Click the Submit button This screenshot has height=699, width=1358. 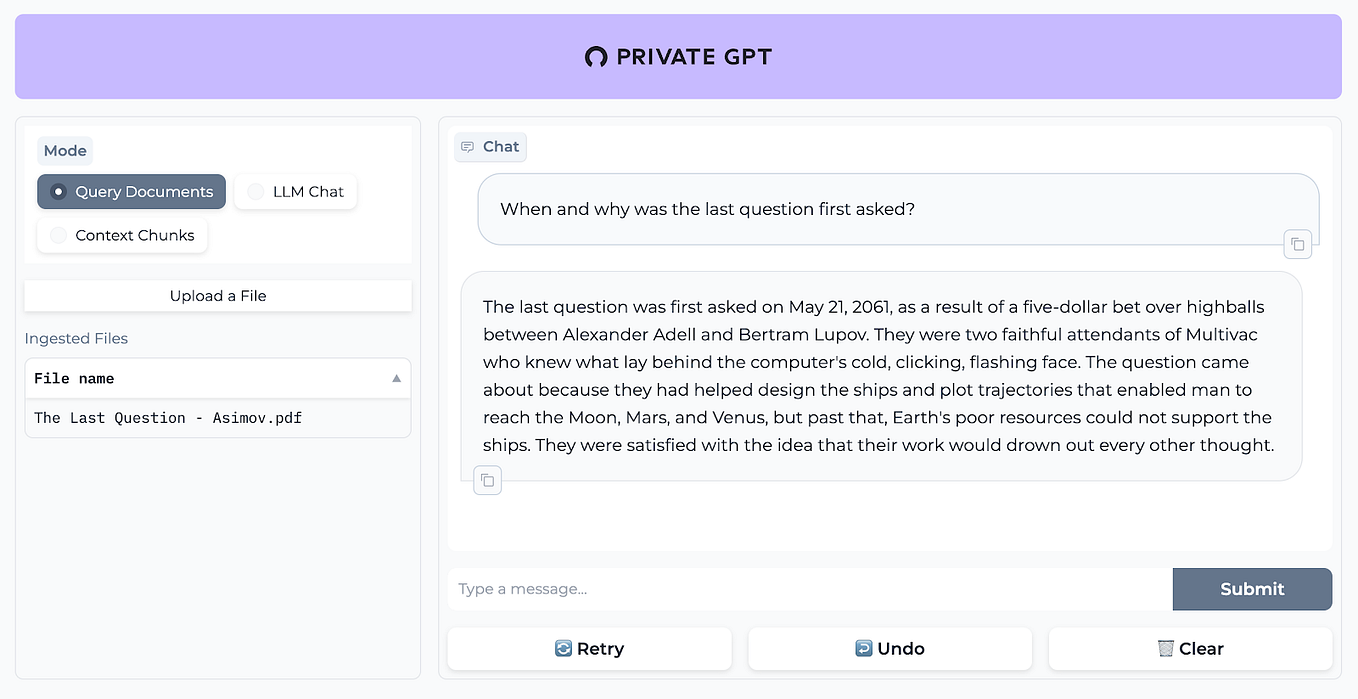pos(1252,589)
